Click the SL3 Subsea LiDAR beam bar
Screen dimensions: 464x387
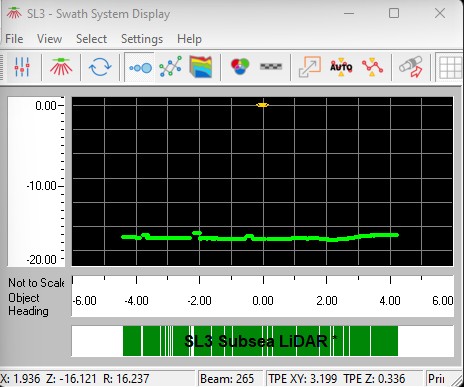pos(263,341)
